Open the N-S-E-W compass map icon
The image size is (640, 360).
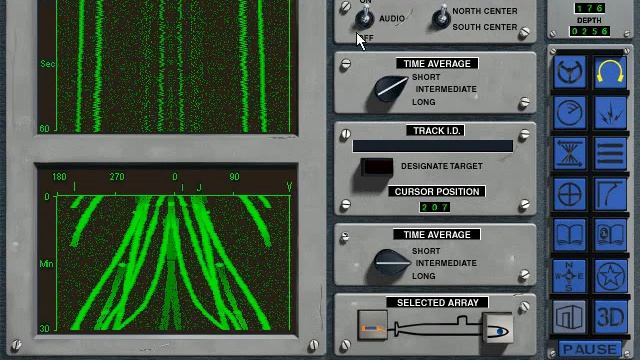pyautogui.click(x=570, y=276)
